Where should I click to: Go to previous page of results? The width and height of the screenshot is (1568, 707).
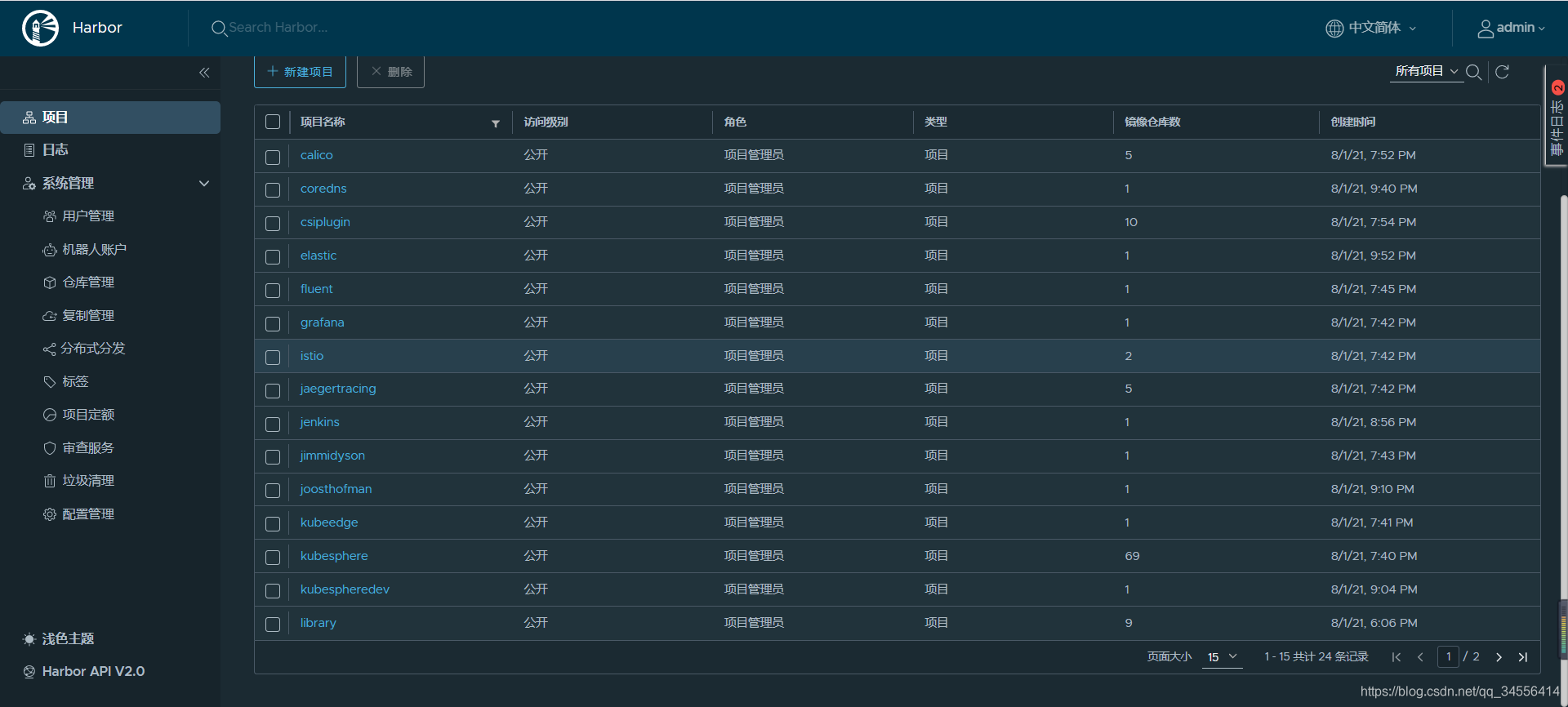tap(1420, 657)
